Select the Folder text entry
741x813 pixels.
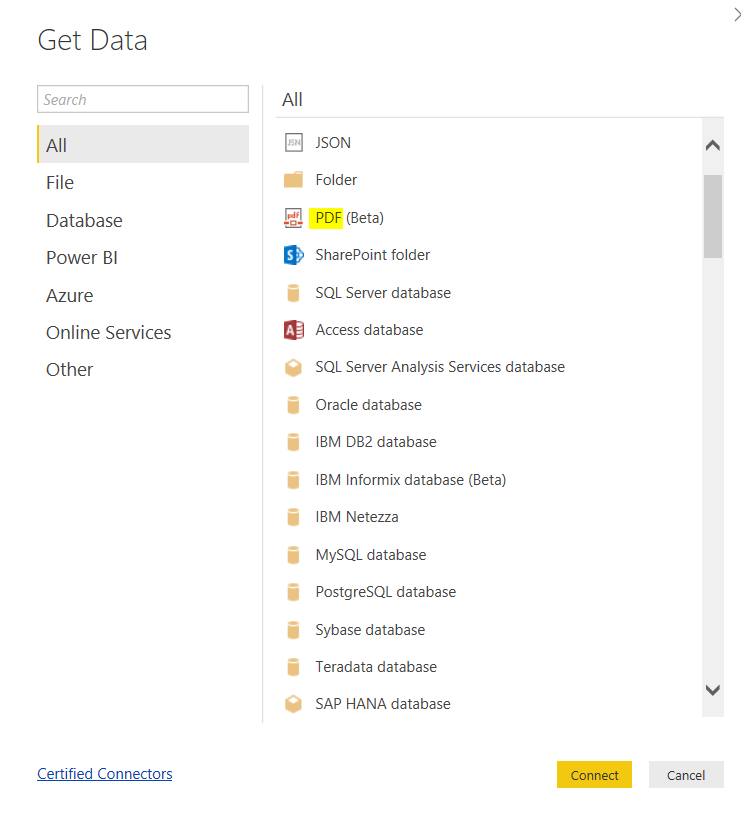[336, 180]
